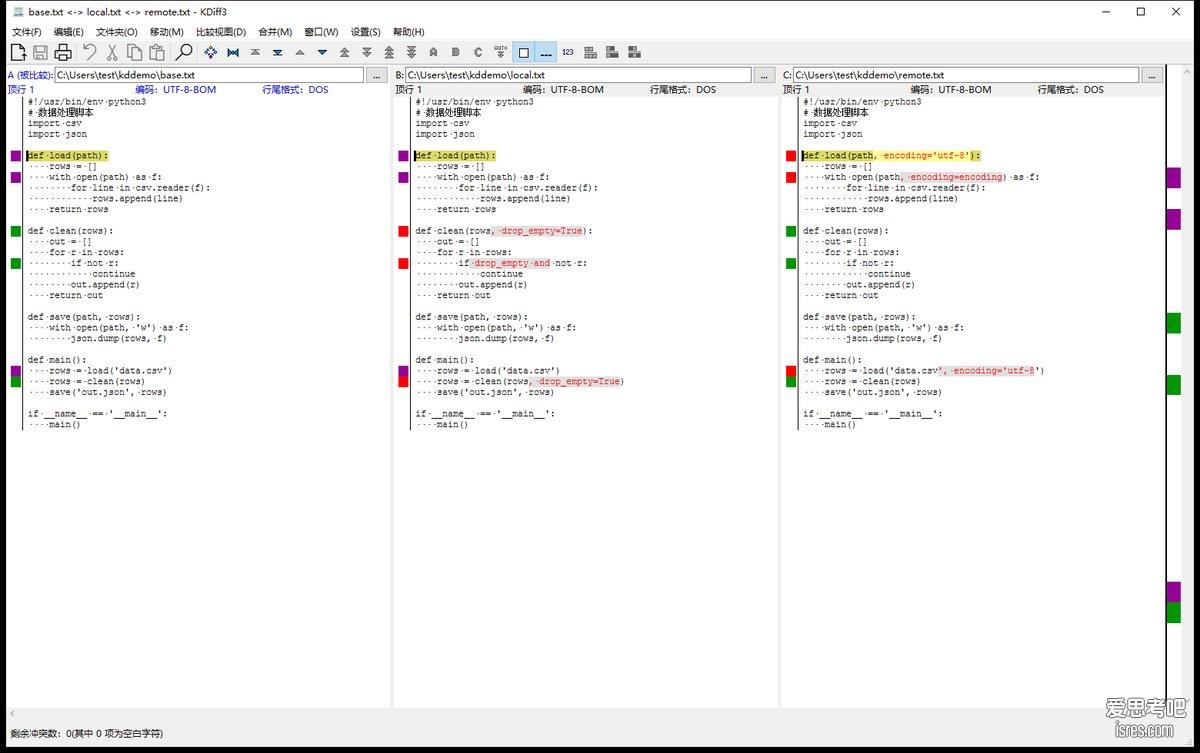
Task: Open the 文件(F) menu
Action: [27, 32]
